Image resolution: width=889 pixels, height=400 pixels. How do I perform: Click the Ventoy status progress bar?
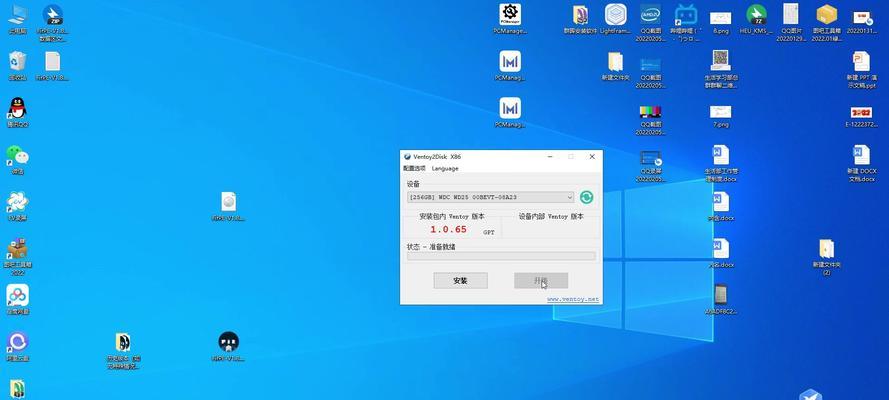point(501,256)
